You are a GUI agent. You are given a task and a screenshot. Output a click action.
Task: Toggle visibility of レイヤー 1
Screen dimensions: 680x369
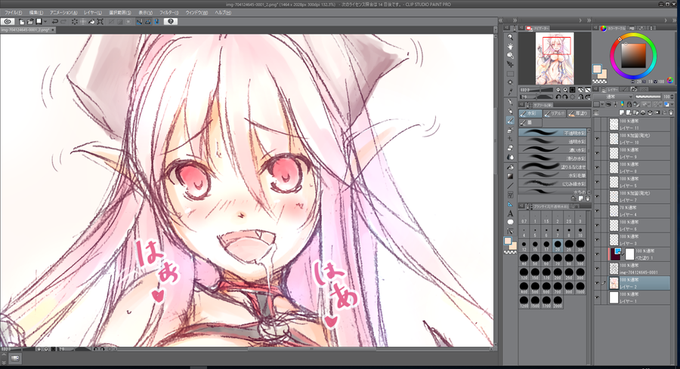tap(597, 297)
